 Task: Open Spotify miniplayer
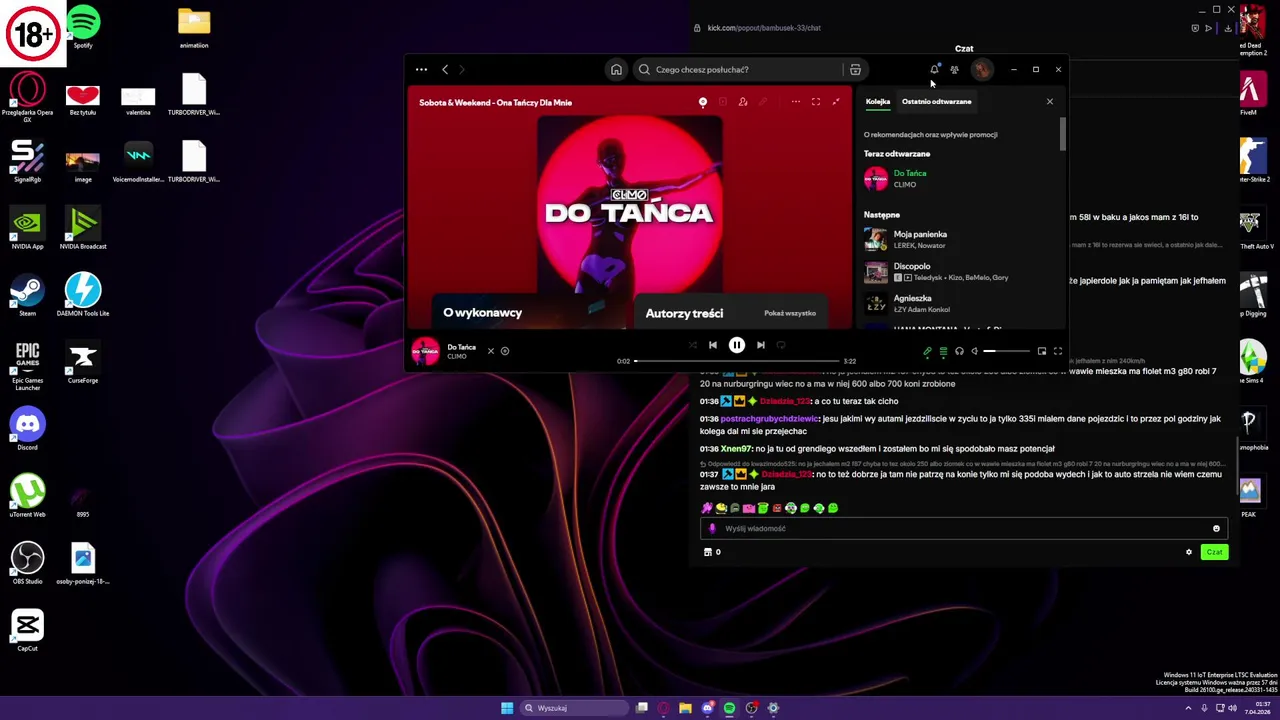click(x=1041, y=351)
